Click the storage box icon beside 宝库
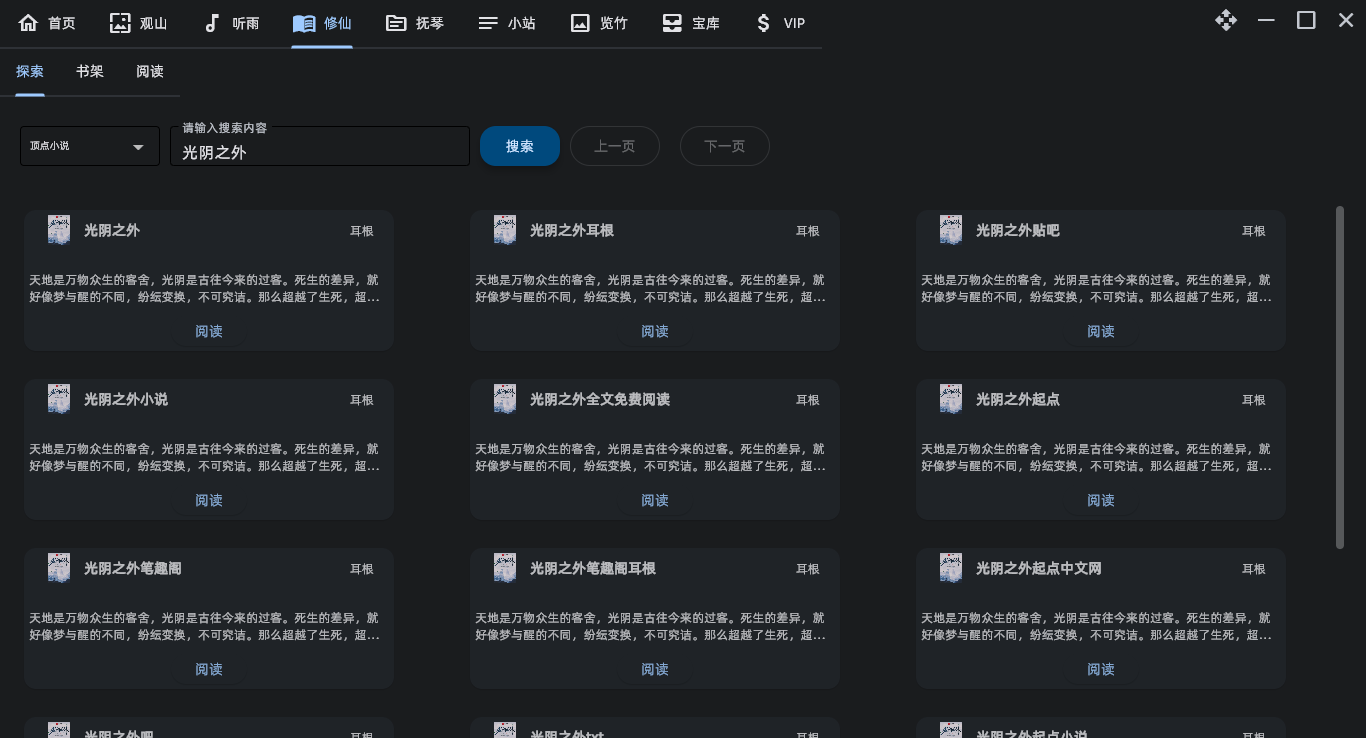This screenshot has width=1366, height=738. tap(672, 23)
